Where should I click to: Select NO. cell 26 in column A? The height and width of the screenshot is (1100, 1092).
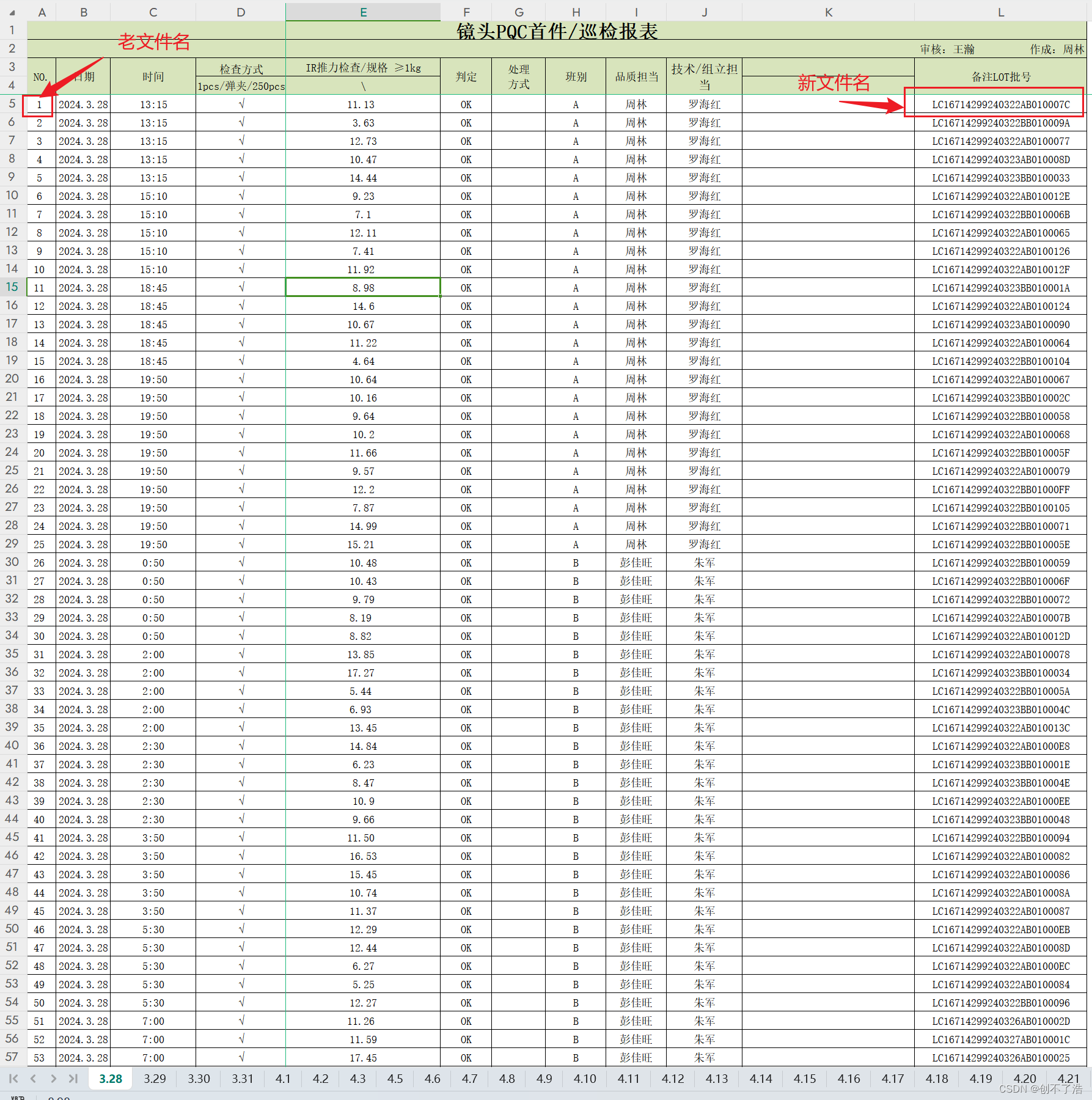pyautogui.click(x=42, y=562)
